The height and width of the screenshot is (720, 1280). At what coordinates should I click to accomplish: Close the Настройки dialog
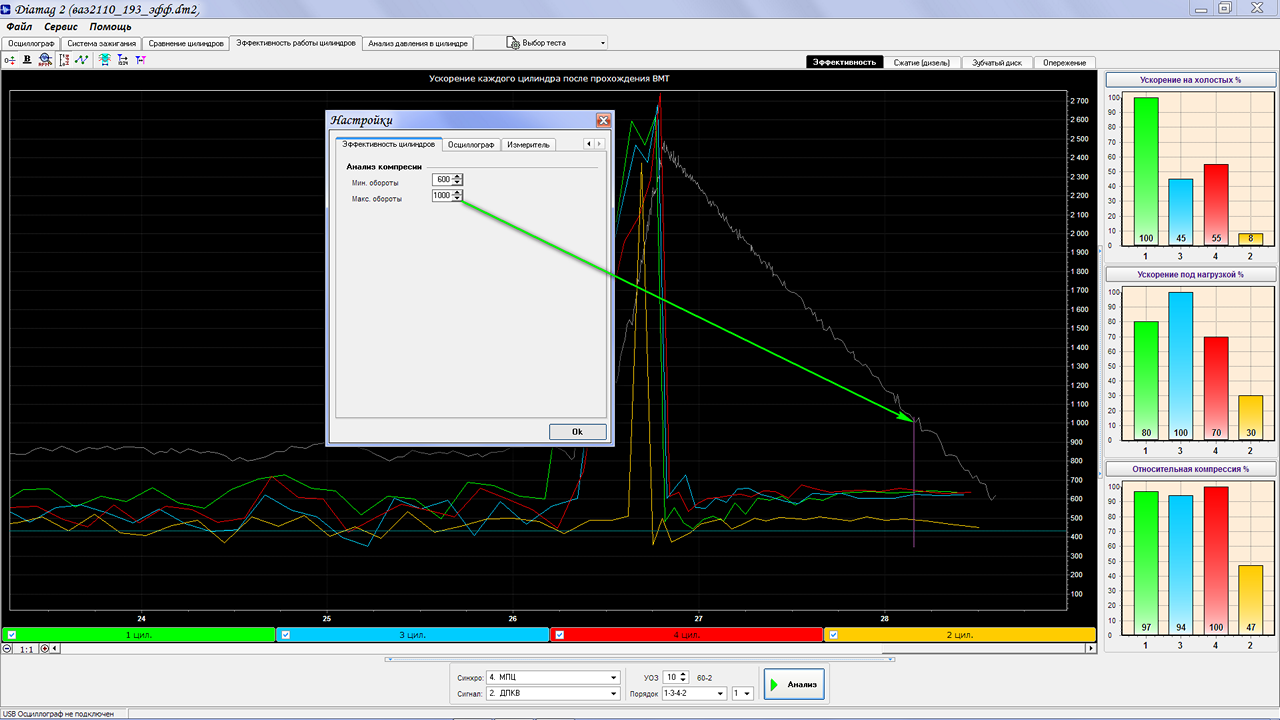coord(603,120)
